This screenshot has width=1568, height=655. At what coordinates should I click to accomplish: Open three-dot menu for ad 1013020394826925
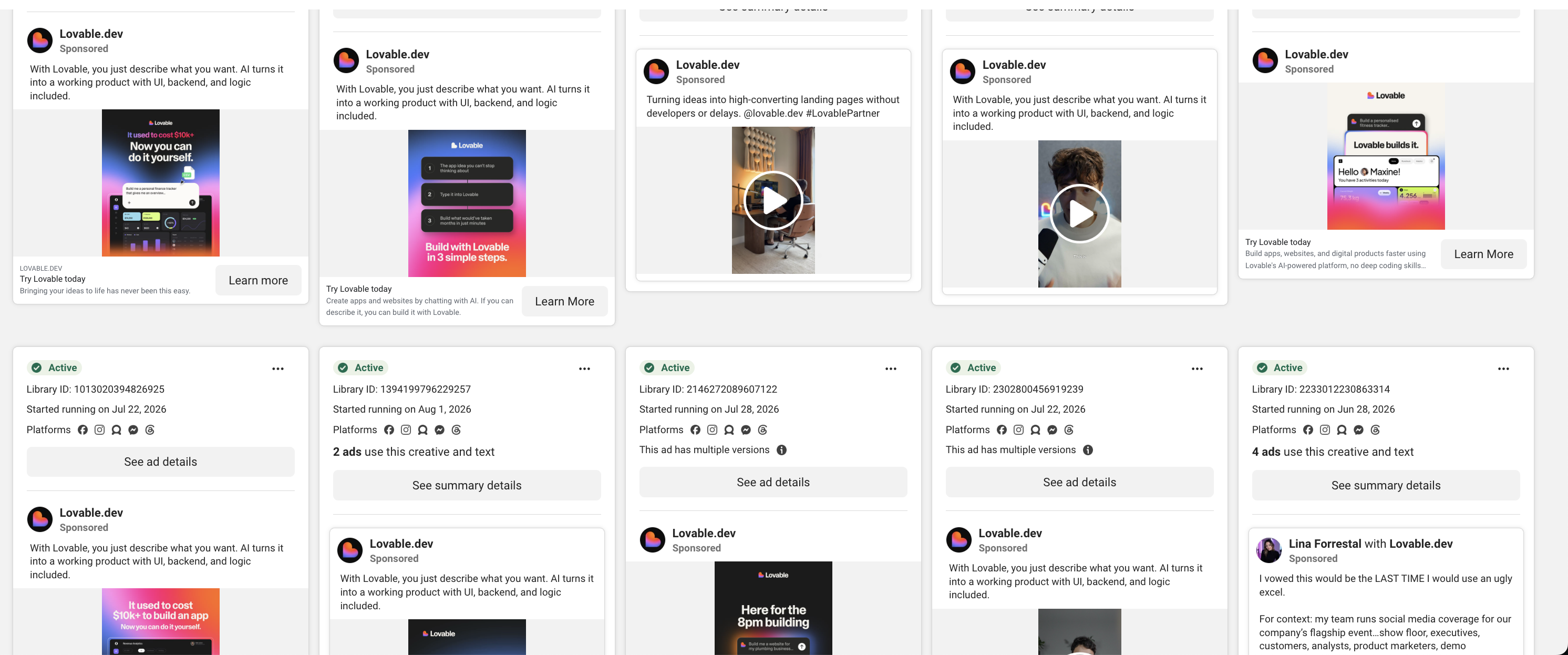[x=278, y=369]
